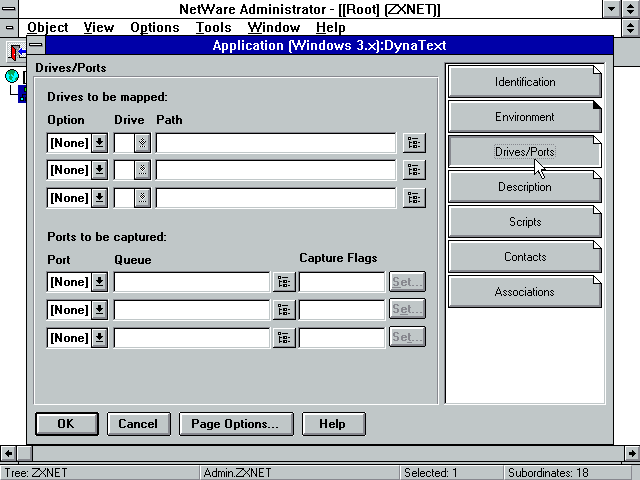Open second Option dropdown in drives section
Screen dimensions: 640x480
coord(99,170)
